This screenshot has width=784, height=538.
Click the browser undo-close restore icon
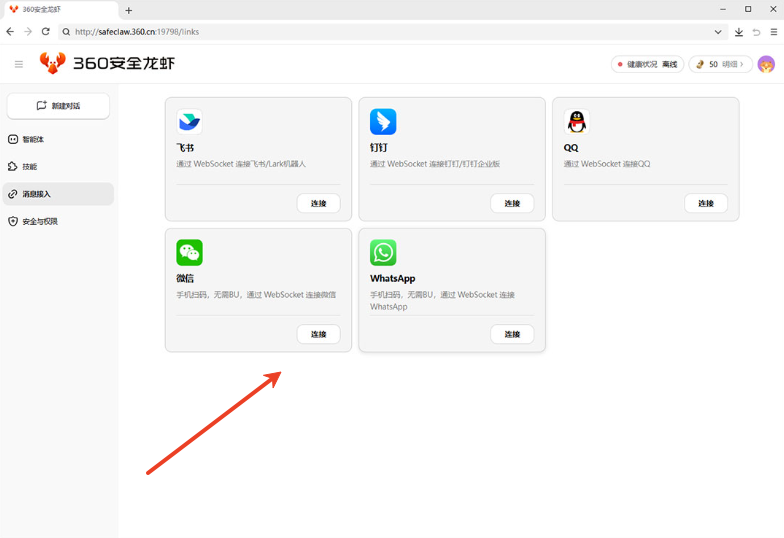pyautogui.click(x=756, y=32)
